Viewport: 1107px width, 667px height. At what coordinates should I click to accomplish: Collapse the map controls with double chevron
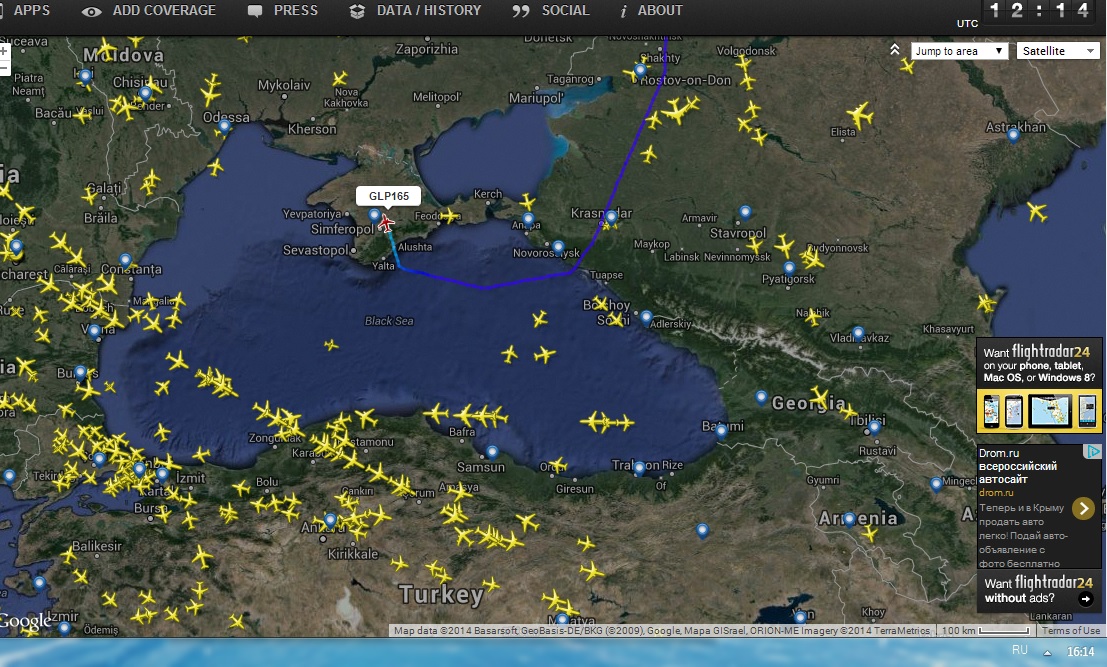pos(895,50)
